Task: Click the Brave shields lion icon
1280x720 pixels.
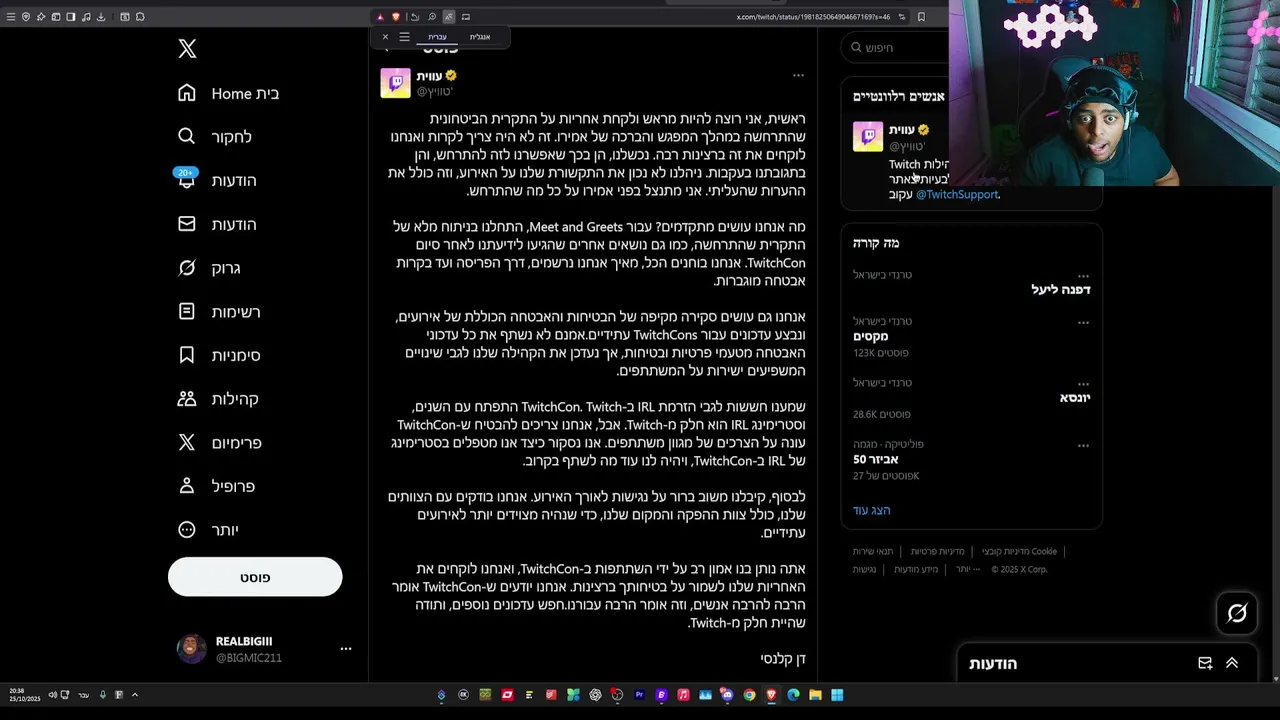Action: [x=396, y=17]
